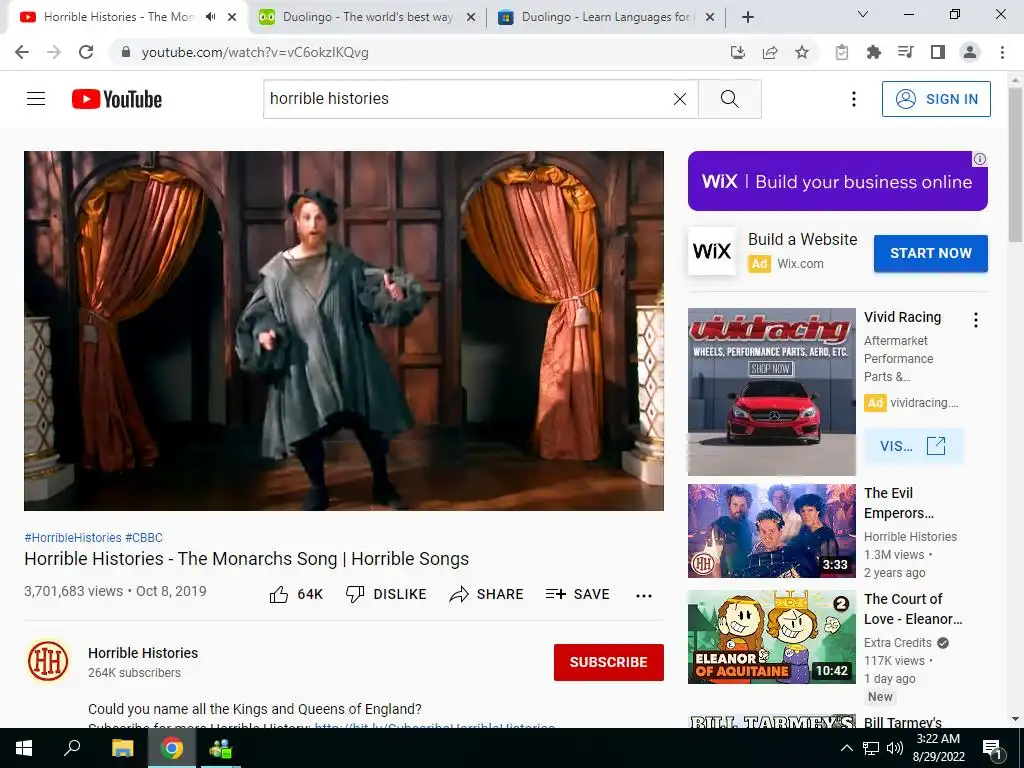1024x768 pixels.
Task: Open the YouTube hamburger guide menu
Action: click(36, 99)
